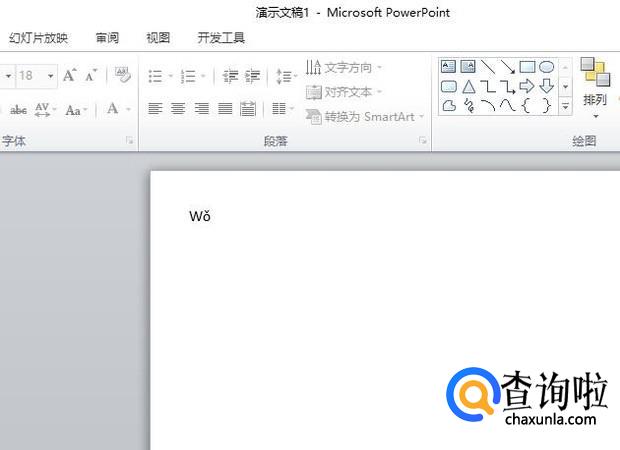
Task: Select the oval shape in shapes gallery
Action: click(x=547, y=67)
